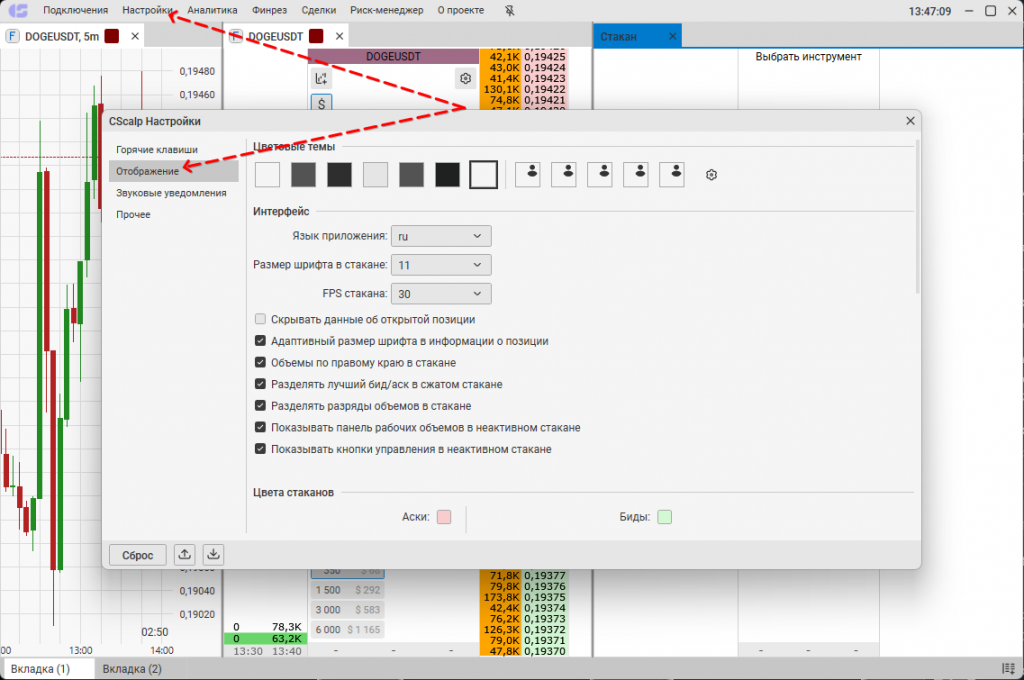Choose the black color theme swatch

[x=447, y=174]
